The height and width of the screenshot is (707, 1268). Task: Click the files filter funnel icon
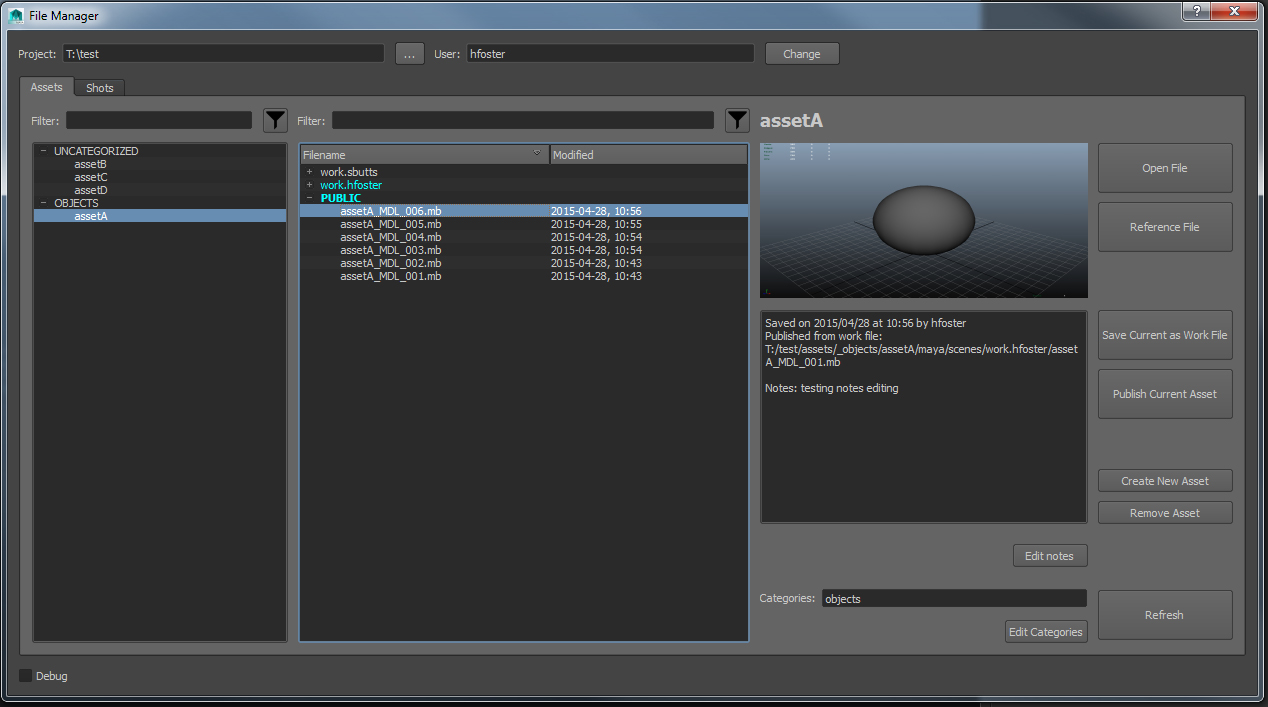737,121
